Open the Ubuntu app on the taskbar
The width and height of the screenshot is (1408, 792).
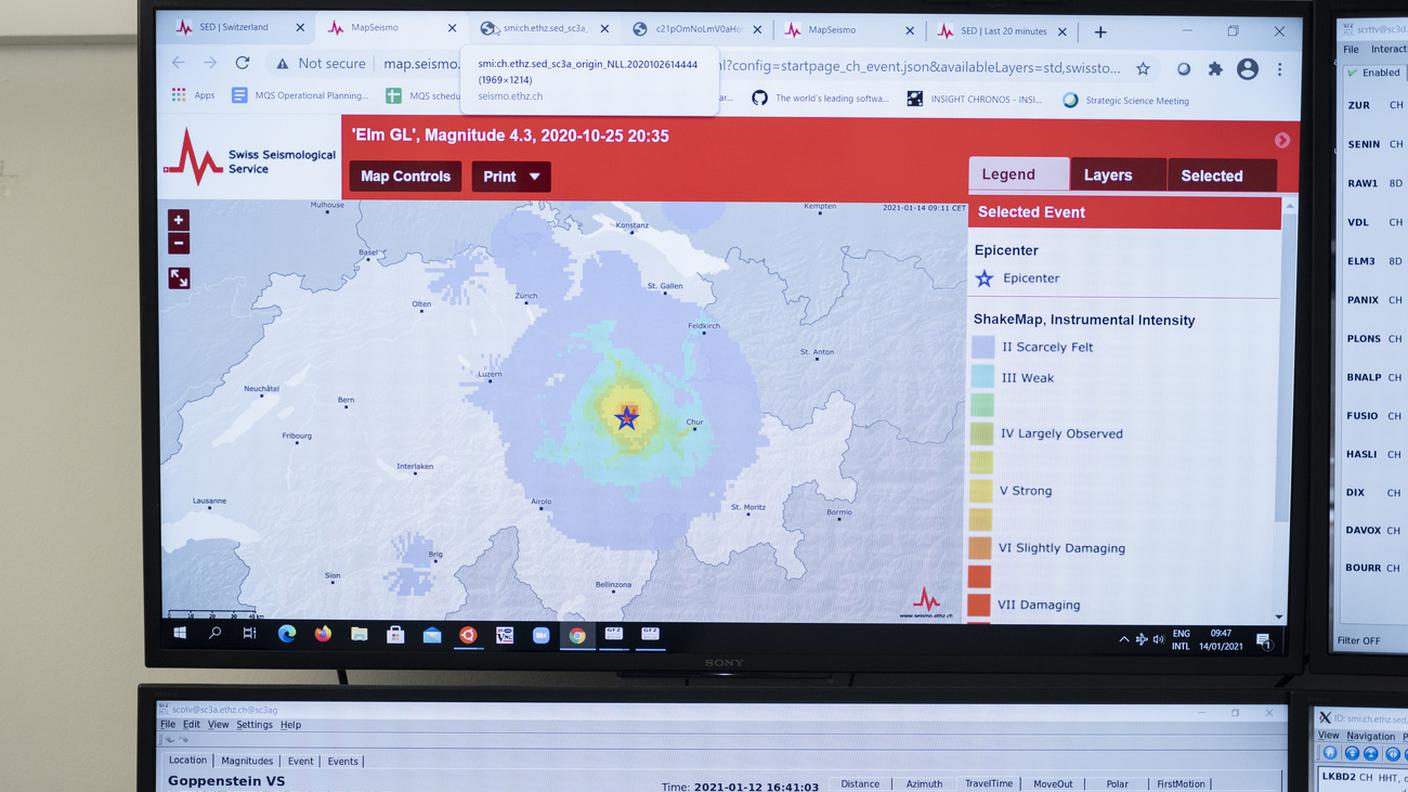pos(468,634)
